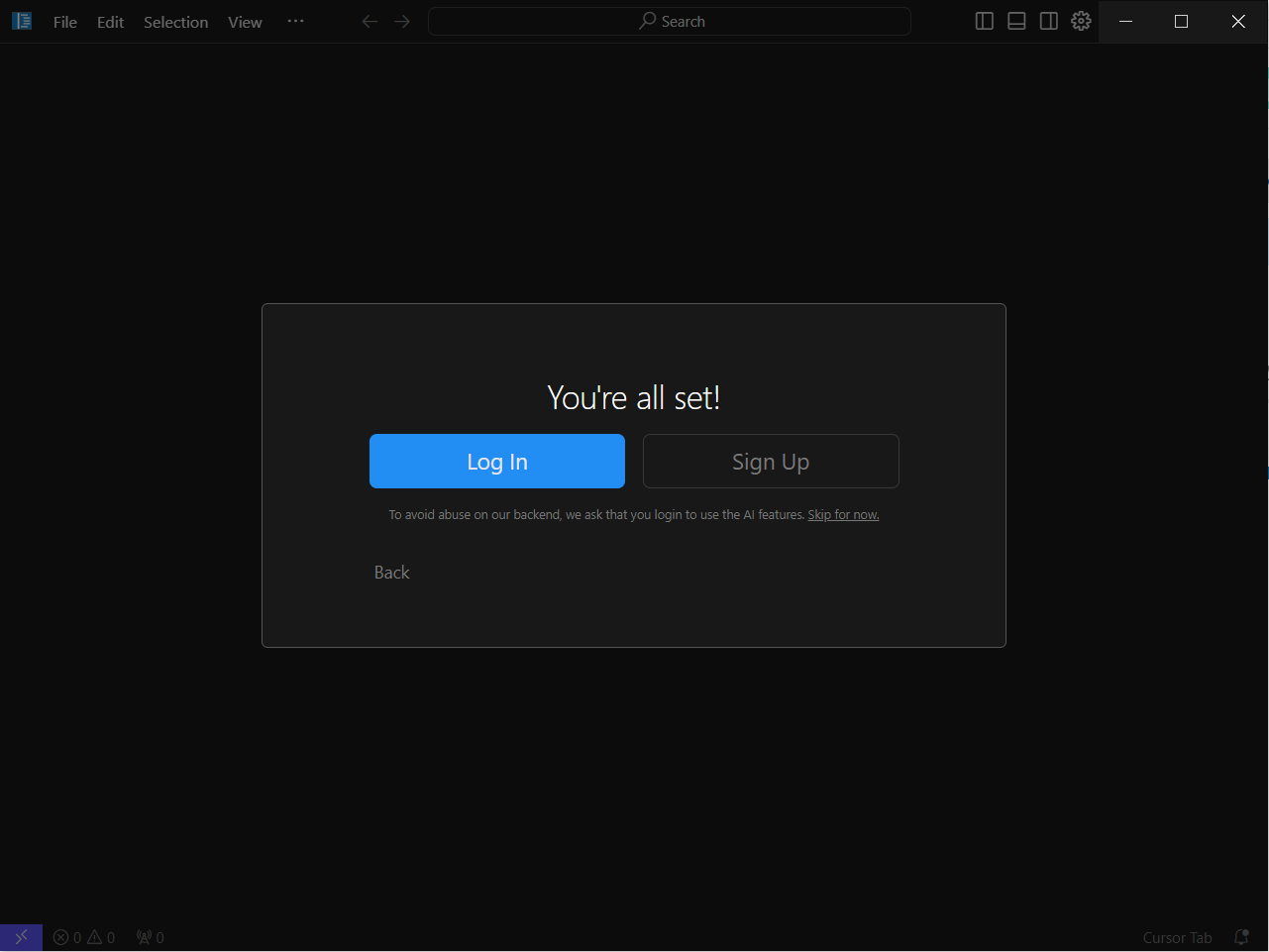The width and height of the screenshot is (1269, 952).
Task: Click the Sign Up button
Action: click(x=771, y=462)
